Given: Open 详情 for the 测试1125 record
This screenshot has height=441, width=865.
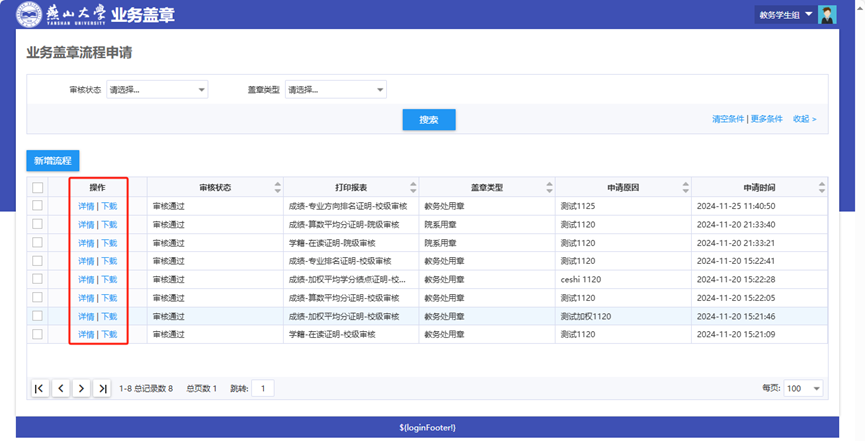Looking at the screenshot, I should 86,206.
